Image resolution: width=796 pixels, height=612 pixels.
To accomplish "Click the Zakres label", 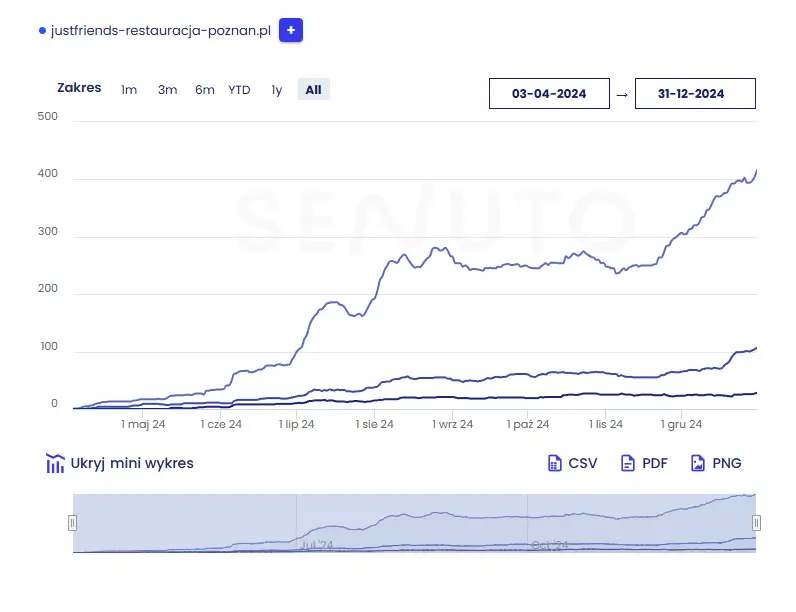I will [x=79, y=88].
